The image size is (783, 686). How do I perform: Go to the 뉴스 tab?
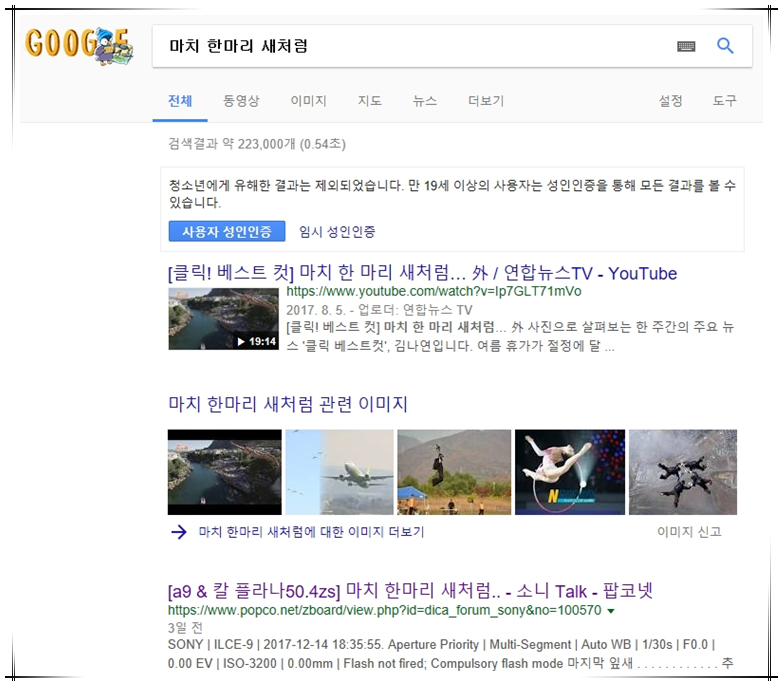[424, 101]
